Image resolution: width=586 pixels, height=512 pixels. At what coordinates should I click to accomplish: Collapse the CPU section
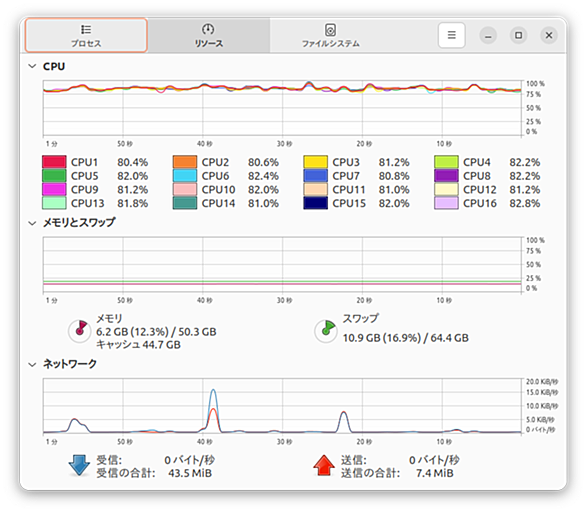[33, 66]
